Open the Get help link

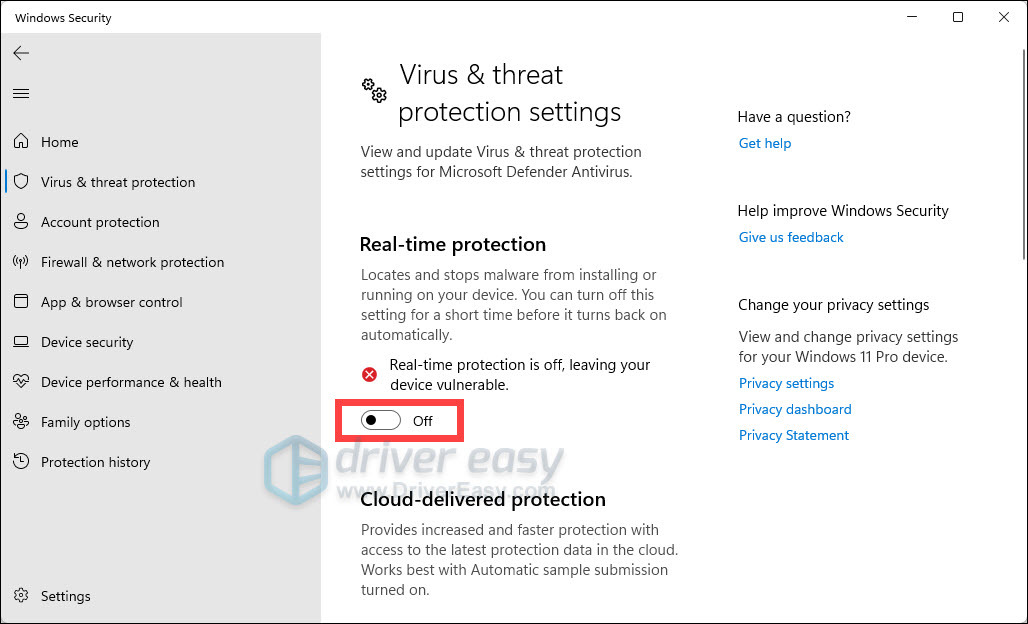click(x=764, y=143)
